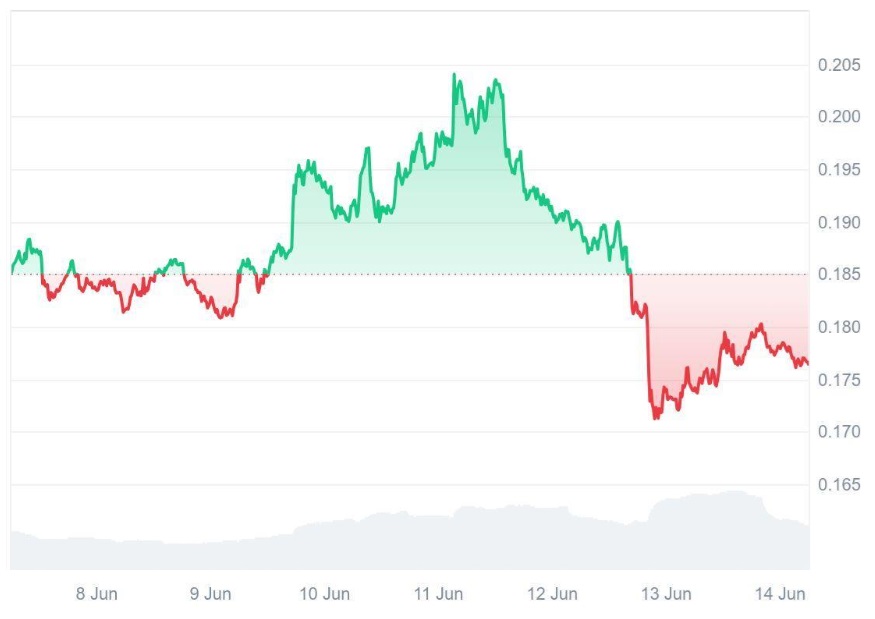Select the 0.170 price axis label

pos(838,432)
